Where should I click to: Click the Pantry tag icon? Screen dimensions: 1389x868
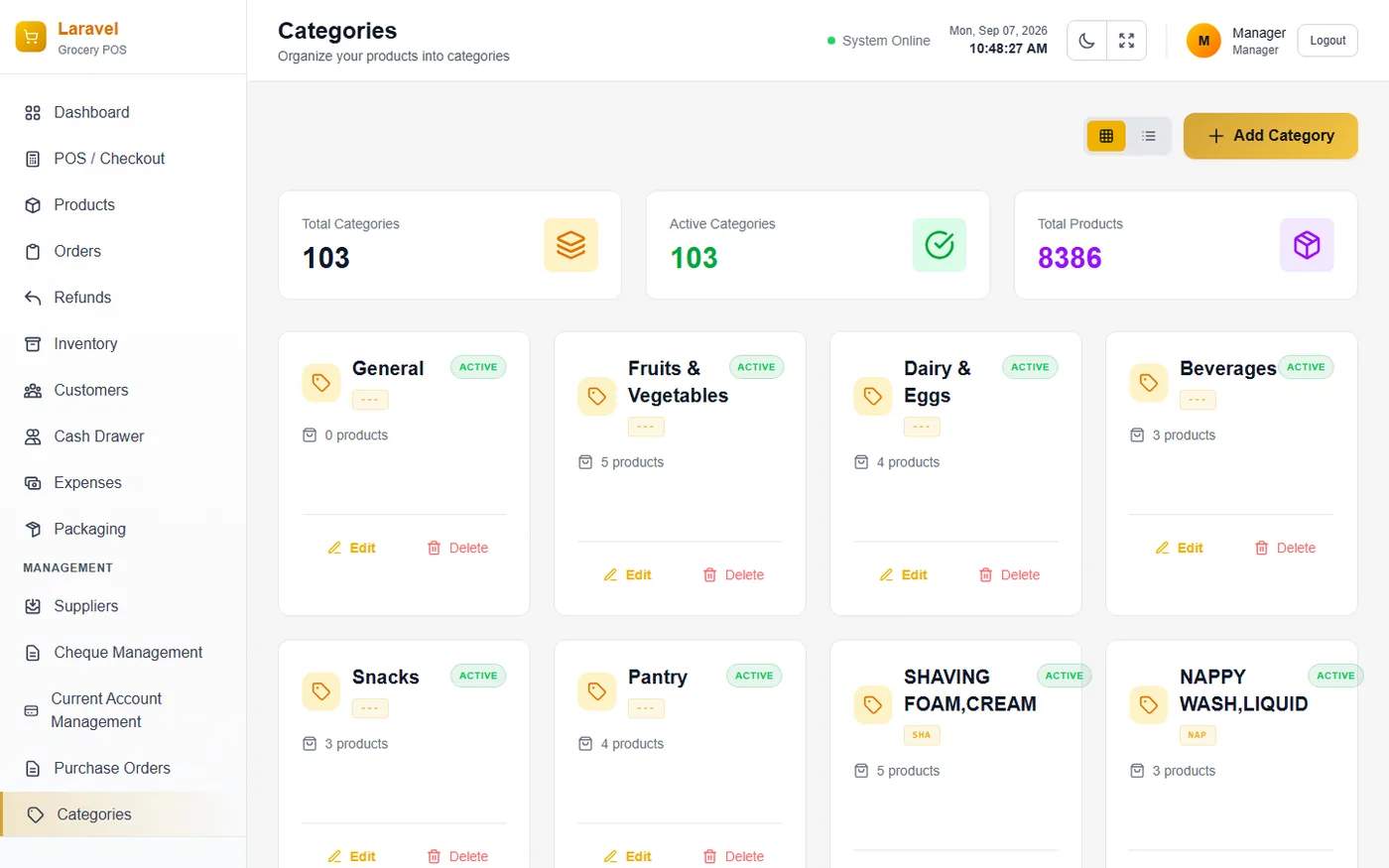pos(597,691)
